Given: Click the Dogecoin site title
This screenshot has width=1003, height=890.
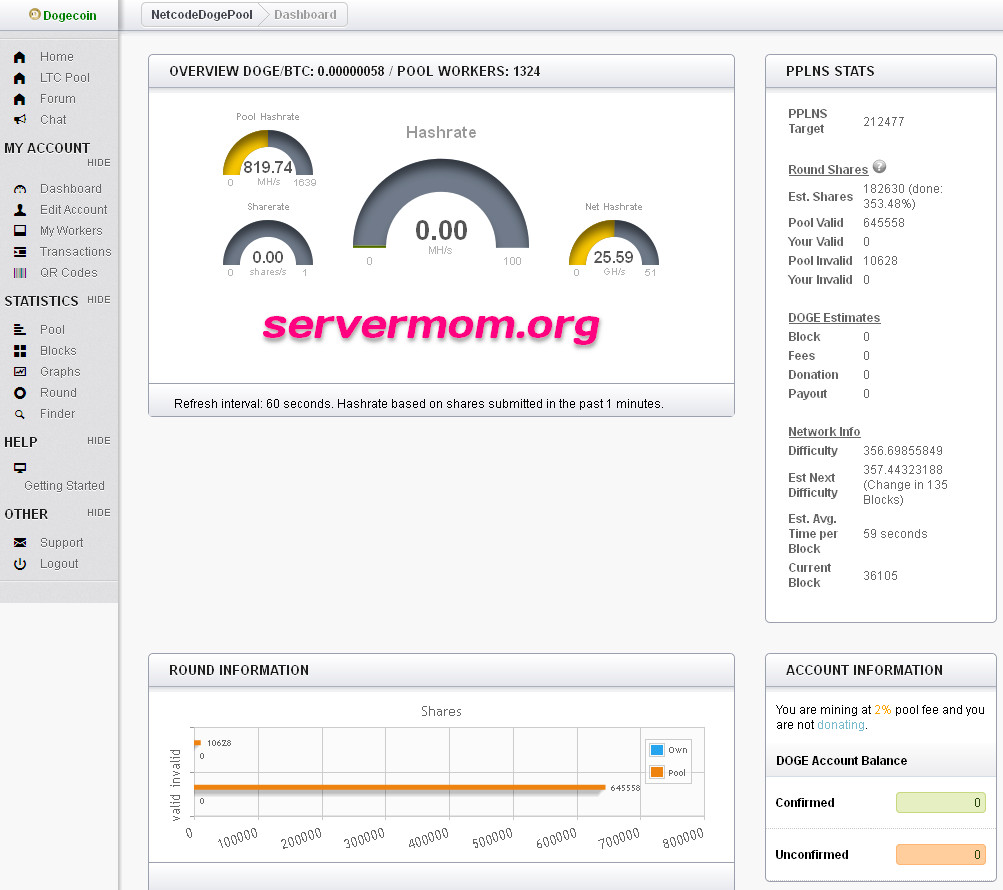Looking at the screenshot, I should pos(70,15).
